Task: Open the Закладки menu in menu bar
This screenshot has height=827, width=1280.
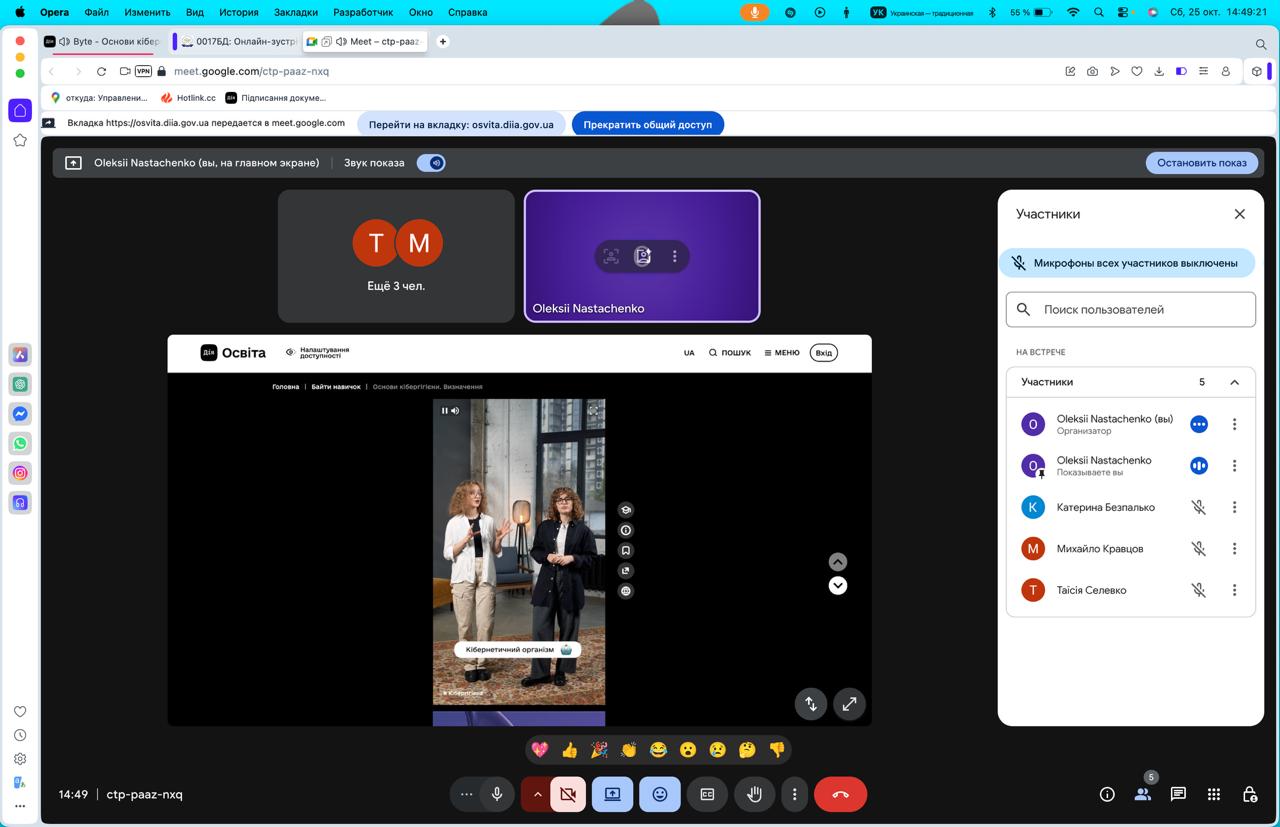Action: pos(296,12)
